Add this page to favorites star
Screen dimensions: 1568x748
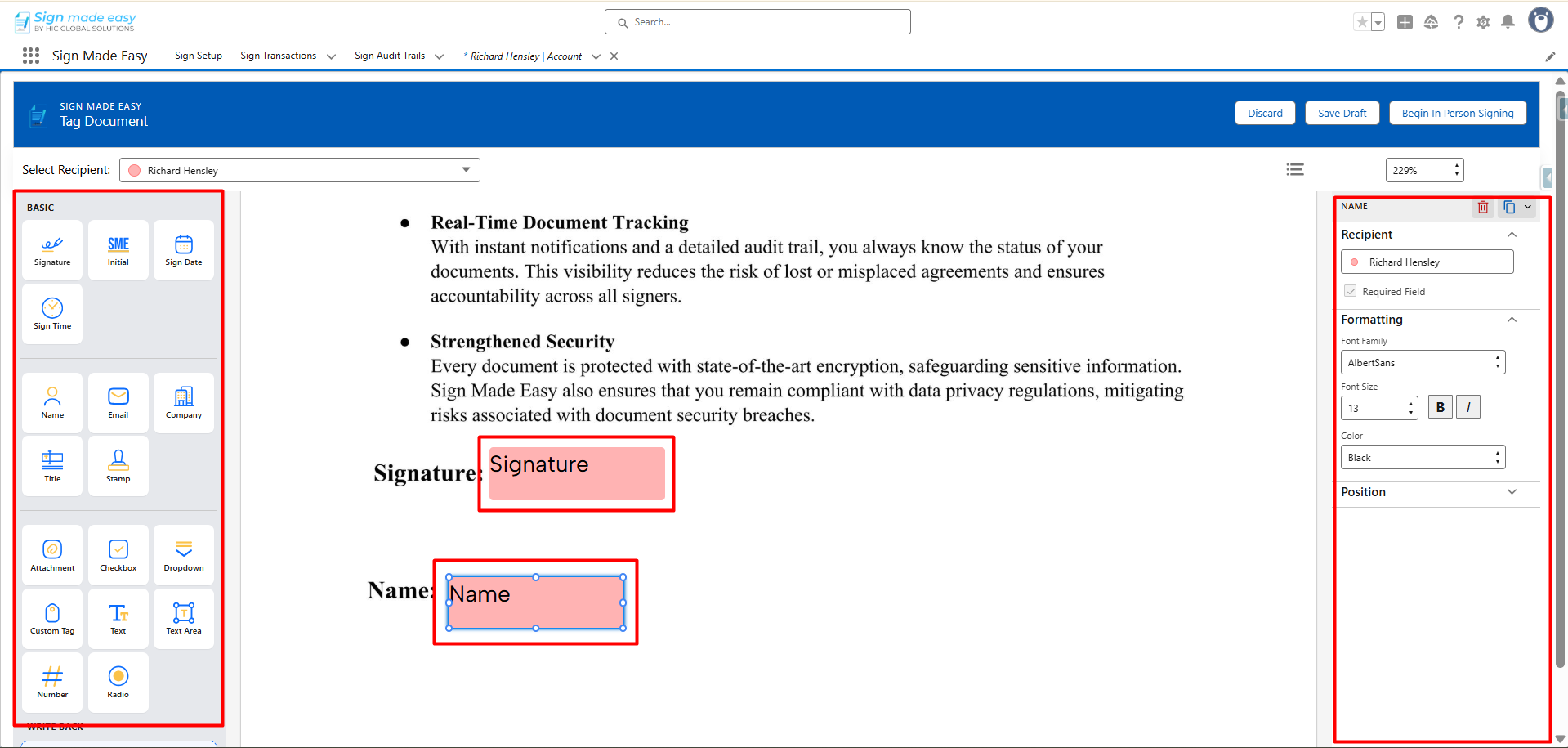coord(1361,22)
